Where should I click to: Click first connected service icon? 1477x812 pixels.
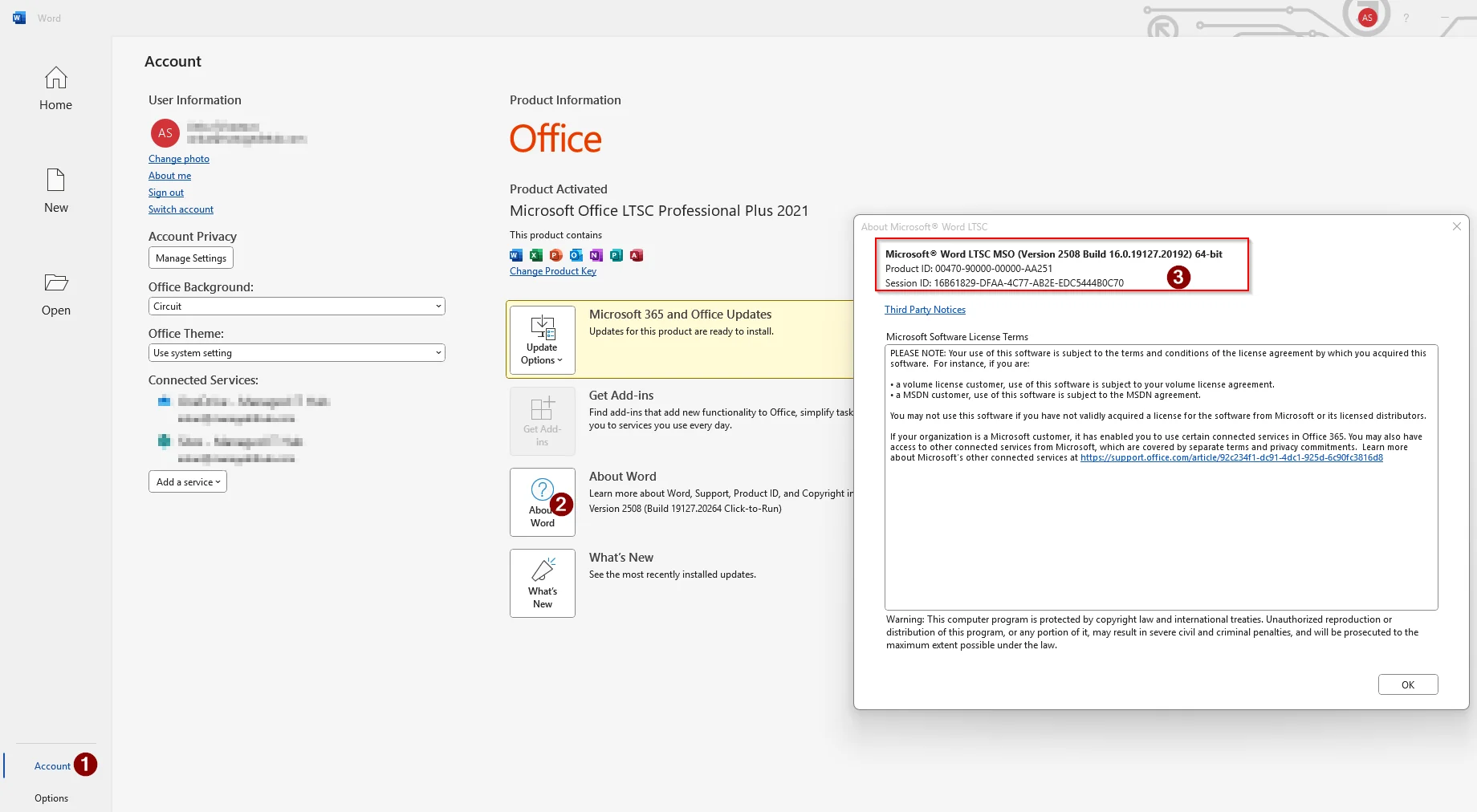click(x=164, y=400)
